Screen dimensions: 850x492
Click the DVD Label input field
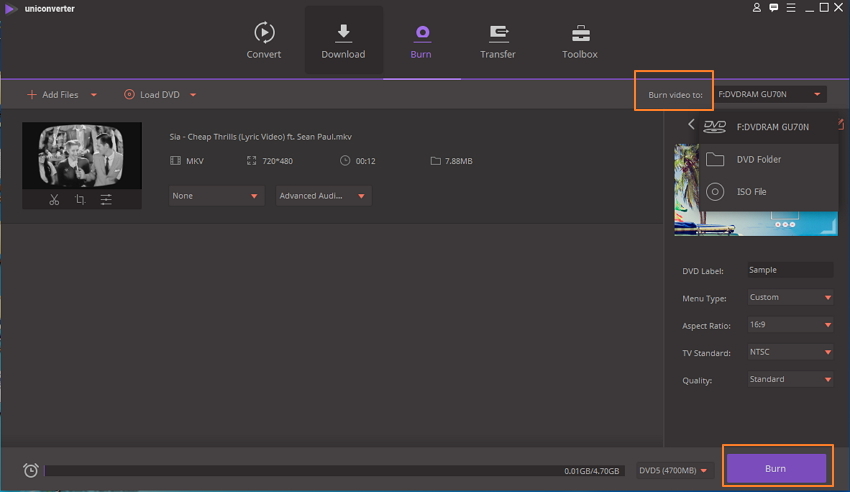[x=790, y=270]
